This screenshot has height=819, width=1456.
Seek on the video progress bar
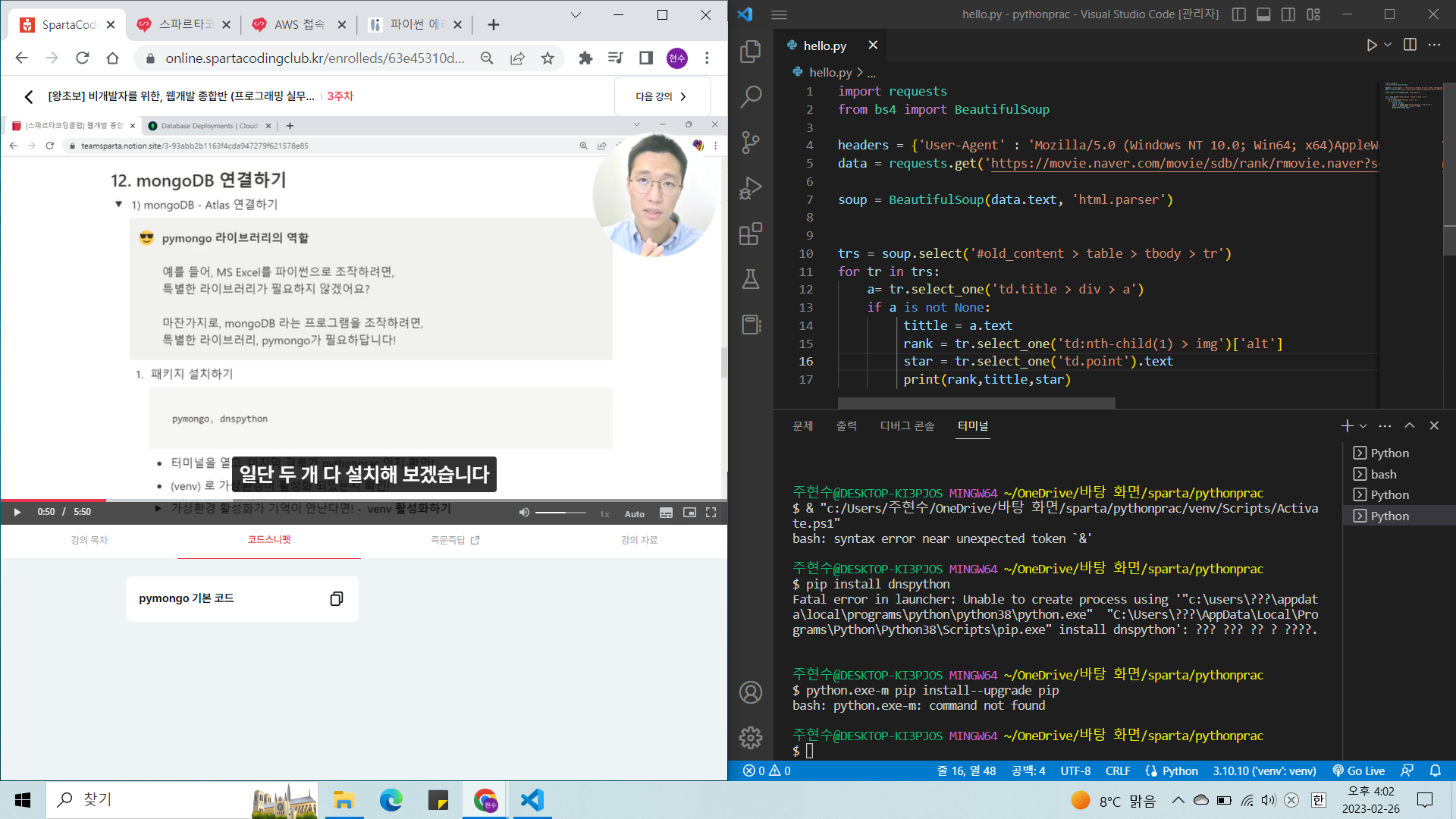364,500
